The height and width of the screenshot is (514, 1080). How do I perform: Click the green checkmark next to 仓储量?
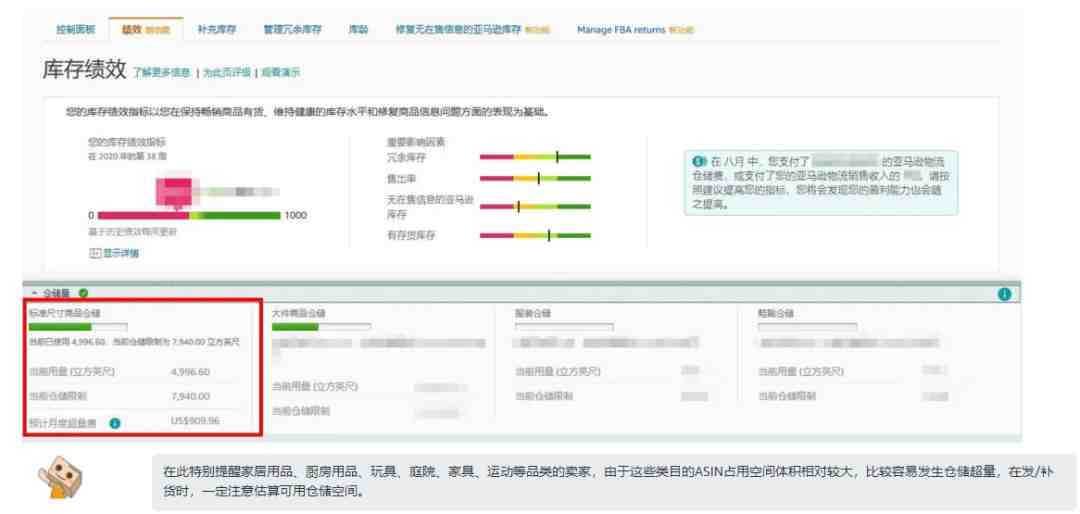83,293
